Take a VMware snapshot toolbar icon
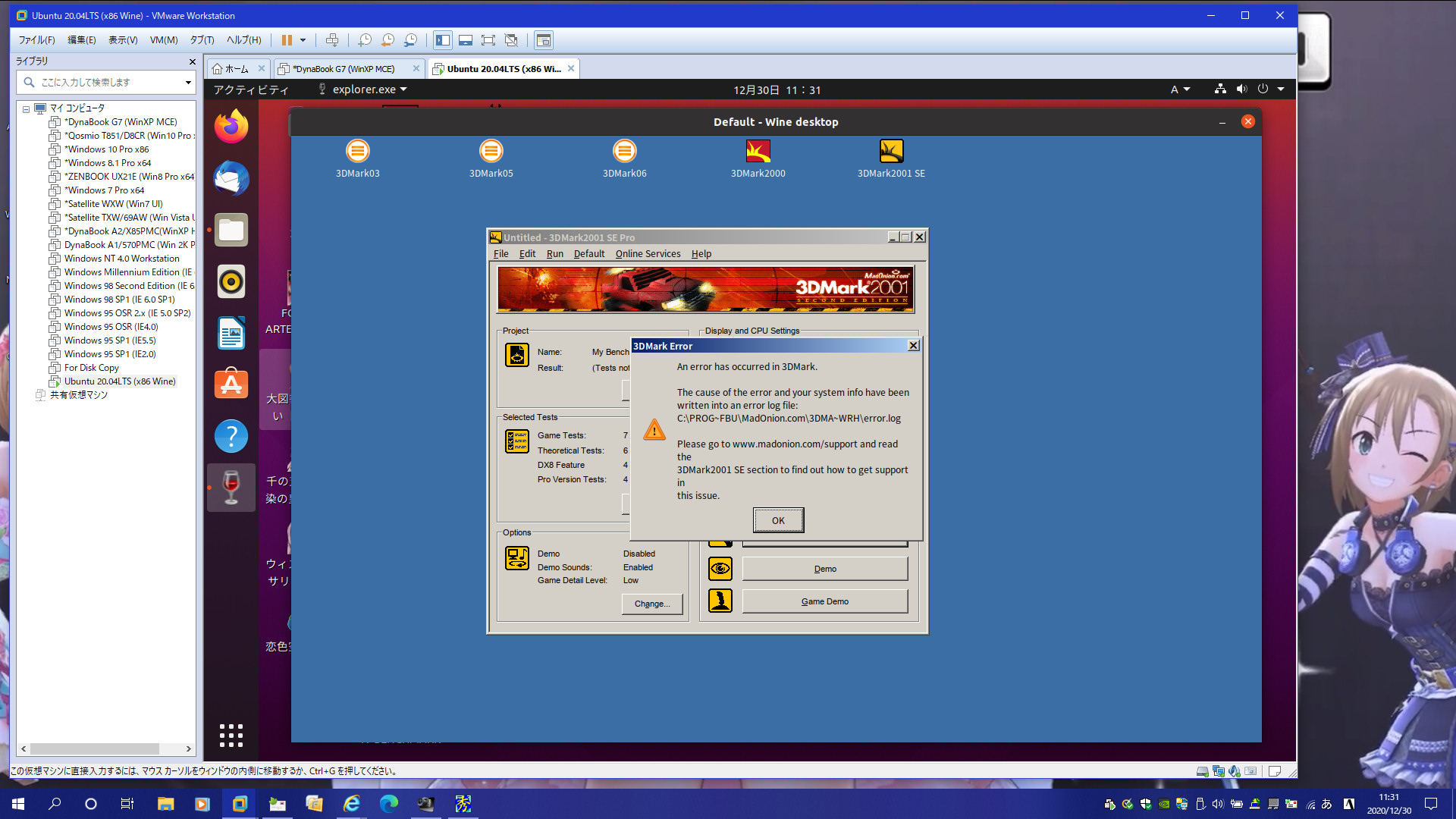This screenshot has height=819, width=1456. [365, 40]
